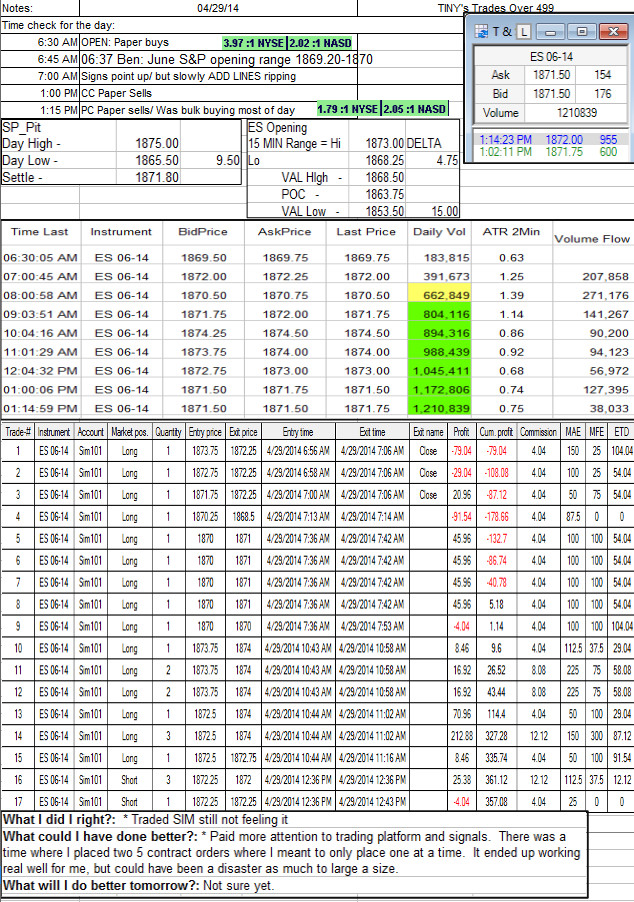Screen dimensions: 634x902
Task: Select the yellow Daily Vol cell 662,849
Action: pos(439,295)
